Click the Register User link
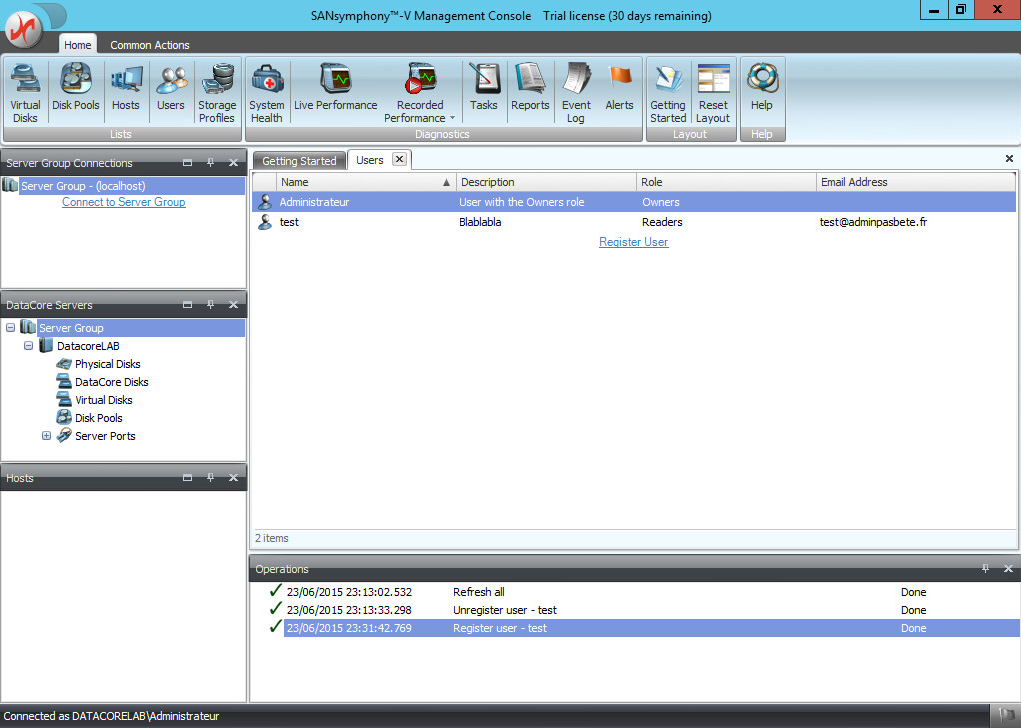The width and height of the screenshot is (1021, 728). pyautogui.click(x=633, y=242)
